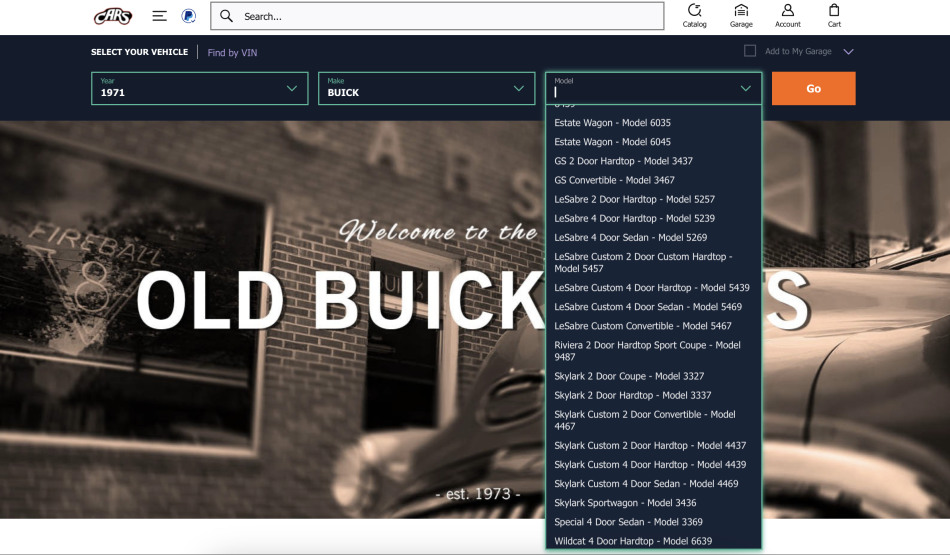Open the Make dropdown showing BUICK
950x555 pixels.
coord(426,88)
